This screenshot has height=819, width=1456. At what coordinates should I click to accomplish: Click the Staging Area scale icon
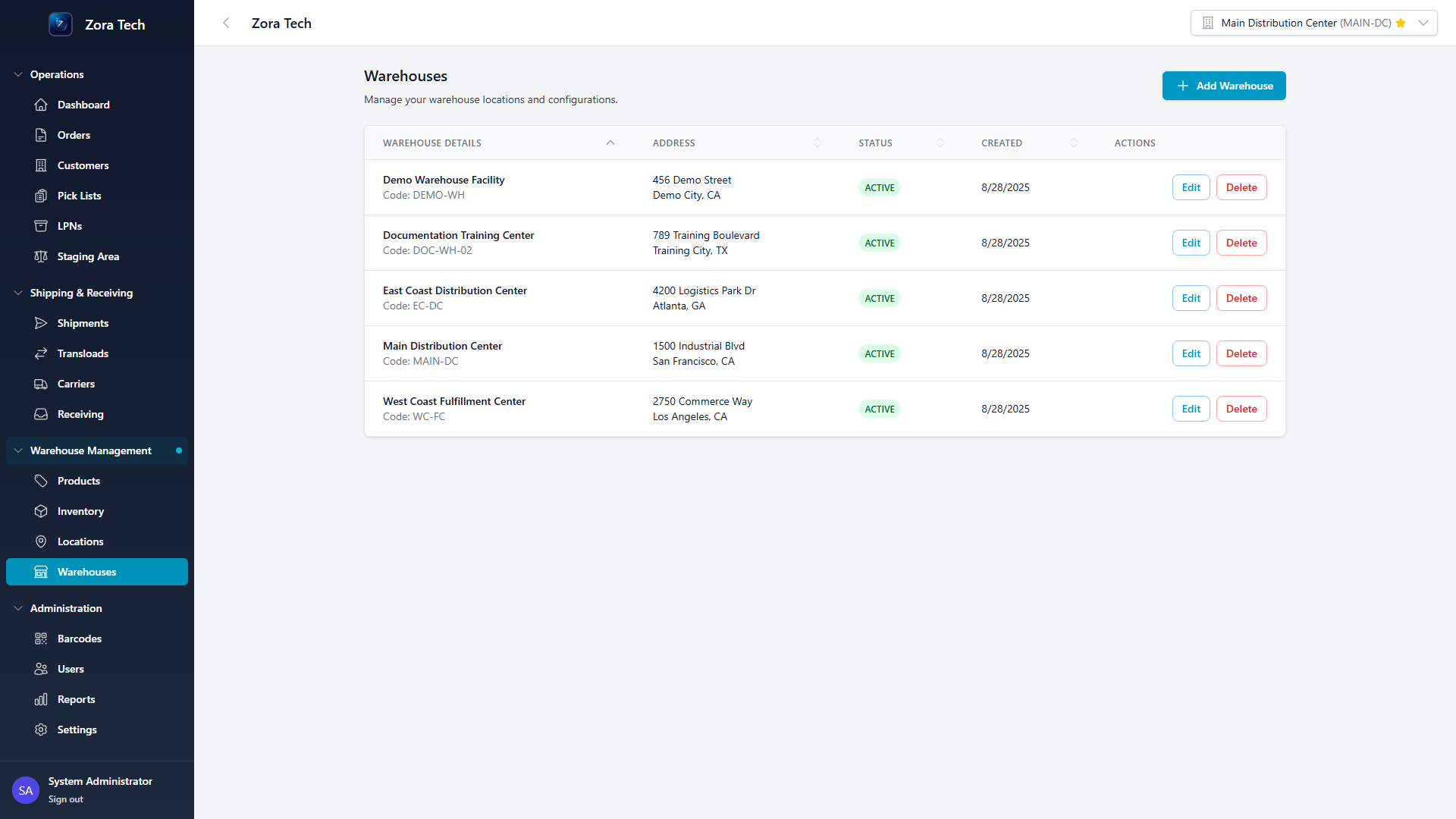coord(41,256)
